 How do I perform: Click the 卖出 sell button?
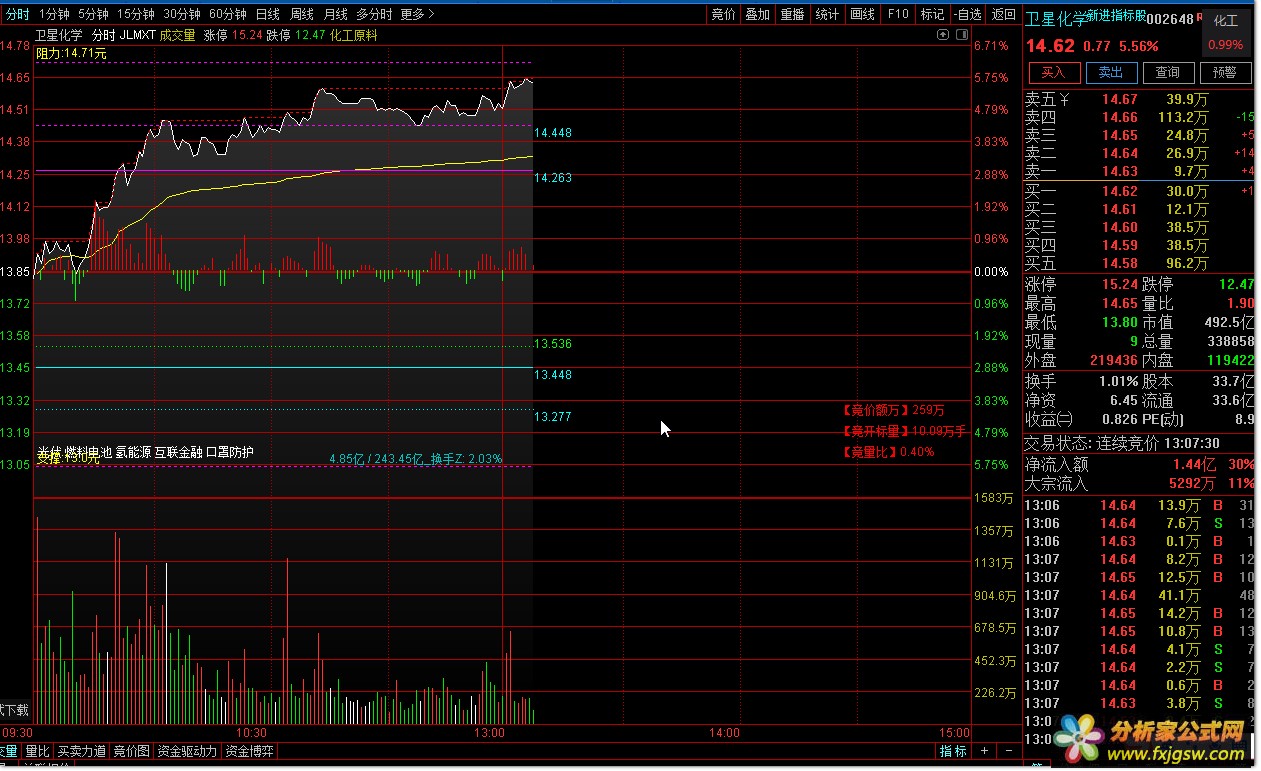pyautogui.click(x=1111, y=72)
